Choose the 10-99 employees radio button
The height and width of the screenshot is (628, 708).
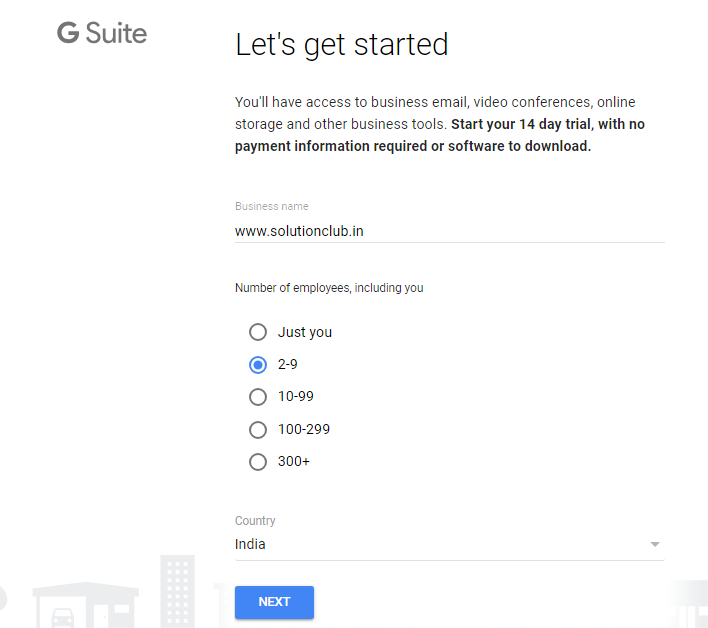click(258, 397)
